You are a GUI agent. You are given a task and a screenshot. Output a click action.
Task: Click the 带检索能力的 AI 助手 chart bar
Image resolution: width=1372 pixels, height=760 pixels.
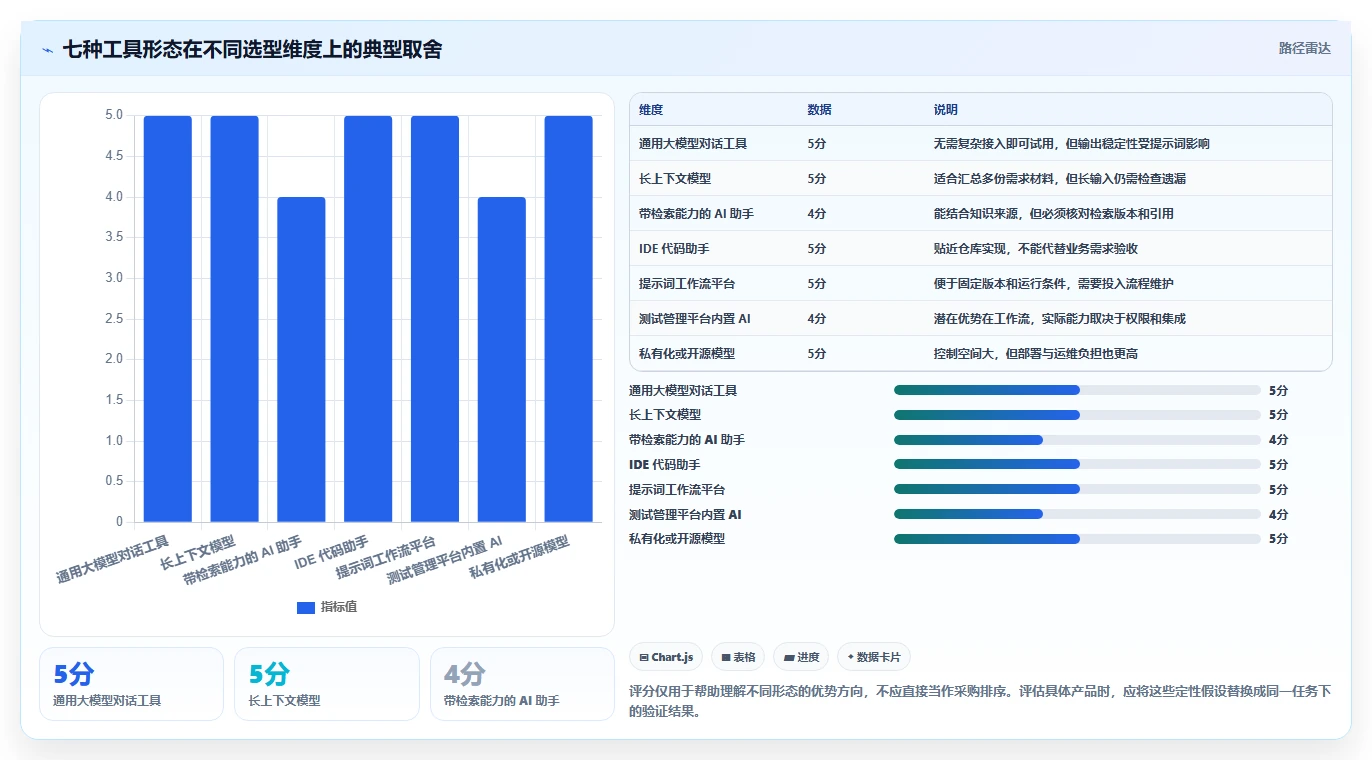(x=301, y=360)
